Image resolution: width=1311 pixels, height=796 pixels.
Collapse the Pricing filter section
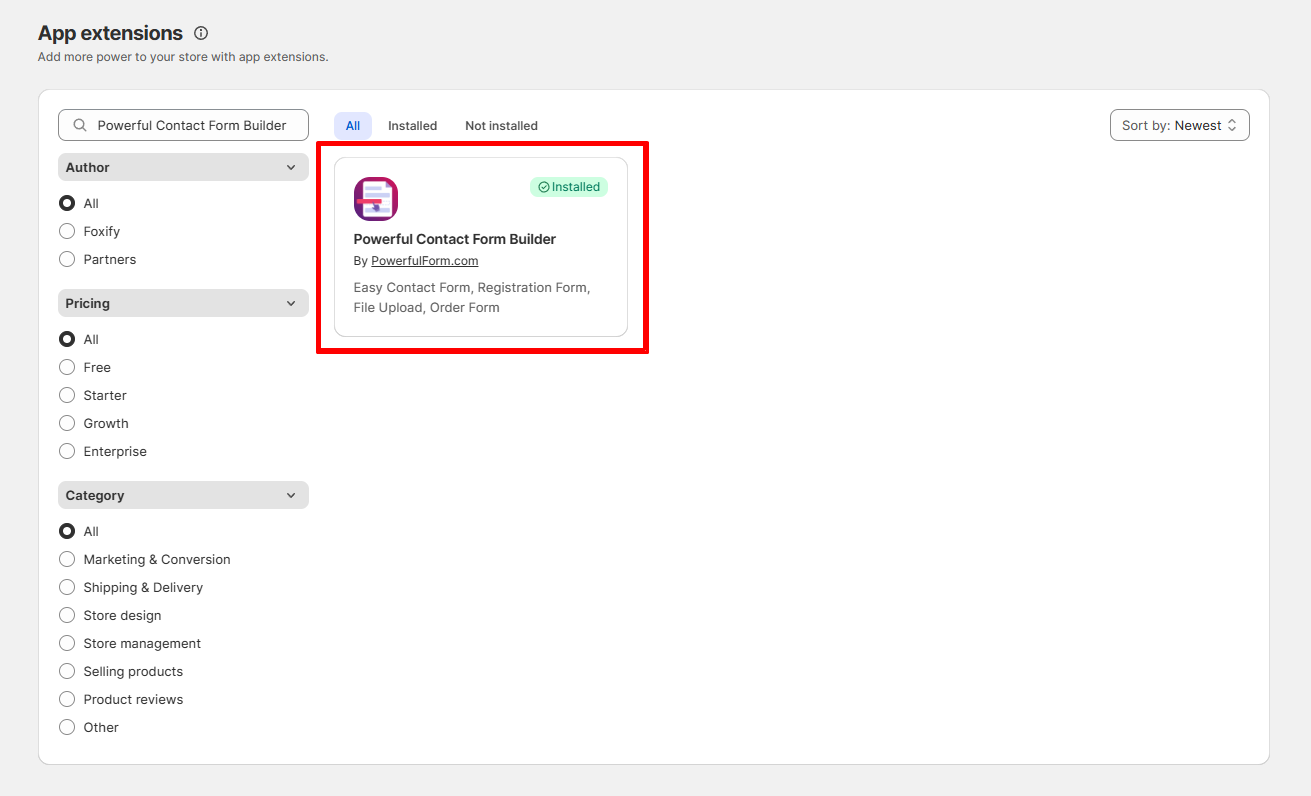point(183,303)
